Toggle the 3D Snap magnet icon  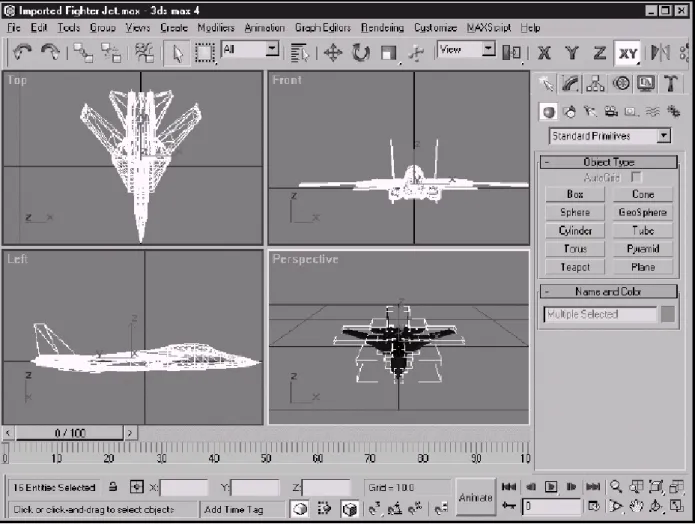click(375, 509)
